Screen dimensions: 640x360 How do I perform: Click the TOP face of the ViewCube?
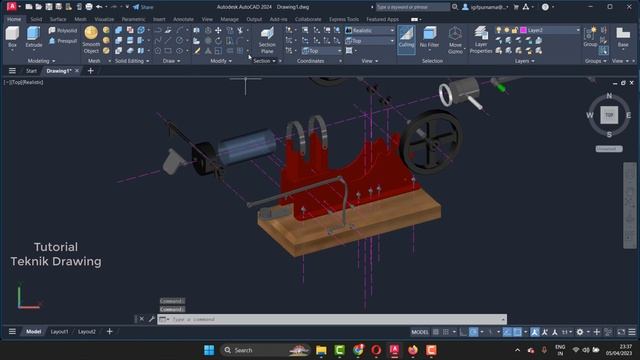609,115
